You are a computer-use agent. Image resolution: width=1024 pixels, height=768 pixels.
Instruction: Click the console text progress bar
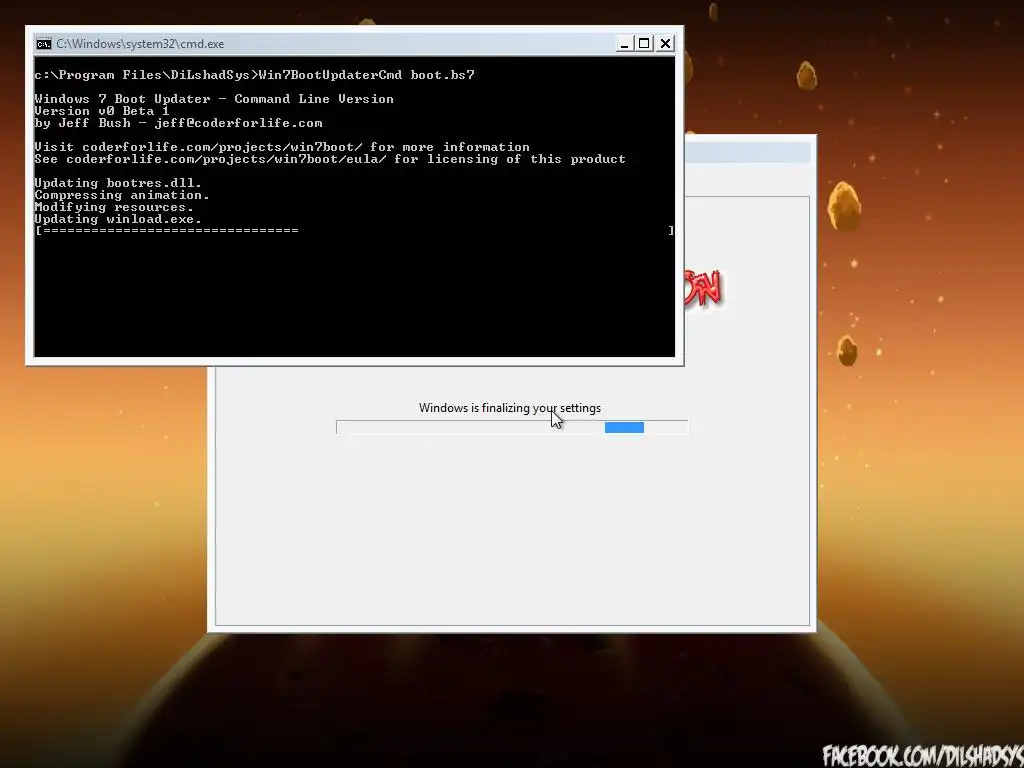(x=354, y=231)
